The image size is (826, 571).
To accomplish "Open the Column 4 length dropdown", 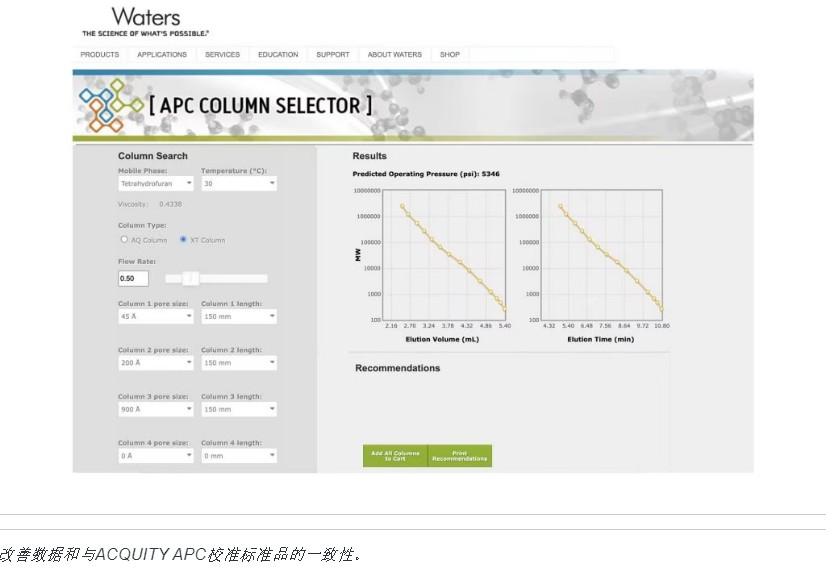I will [x=238, y=456].
